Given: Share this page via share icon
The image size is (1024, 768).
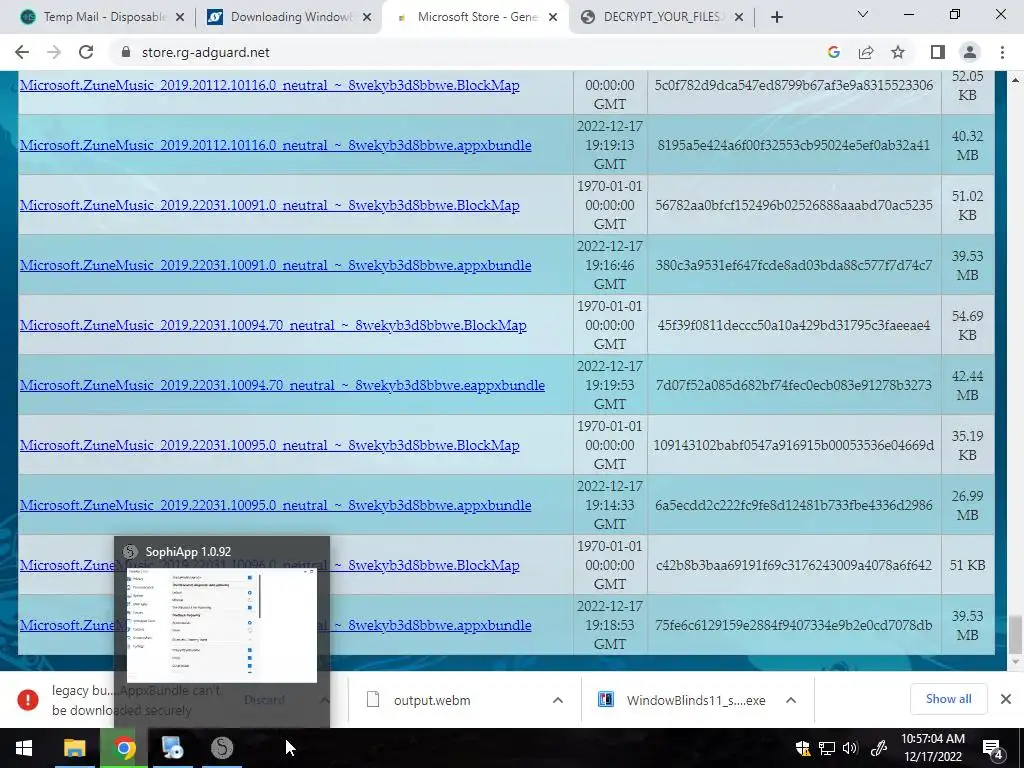Looking at the screenshot, I should (866, 52).
